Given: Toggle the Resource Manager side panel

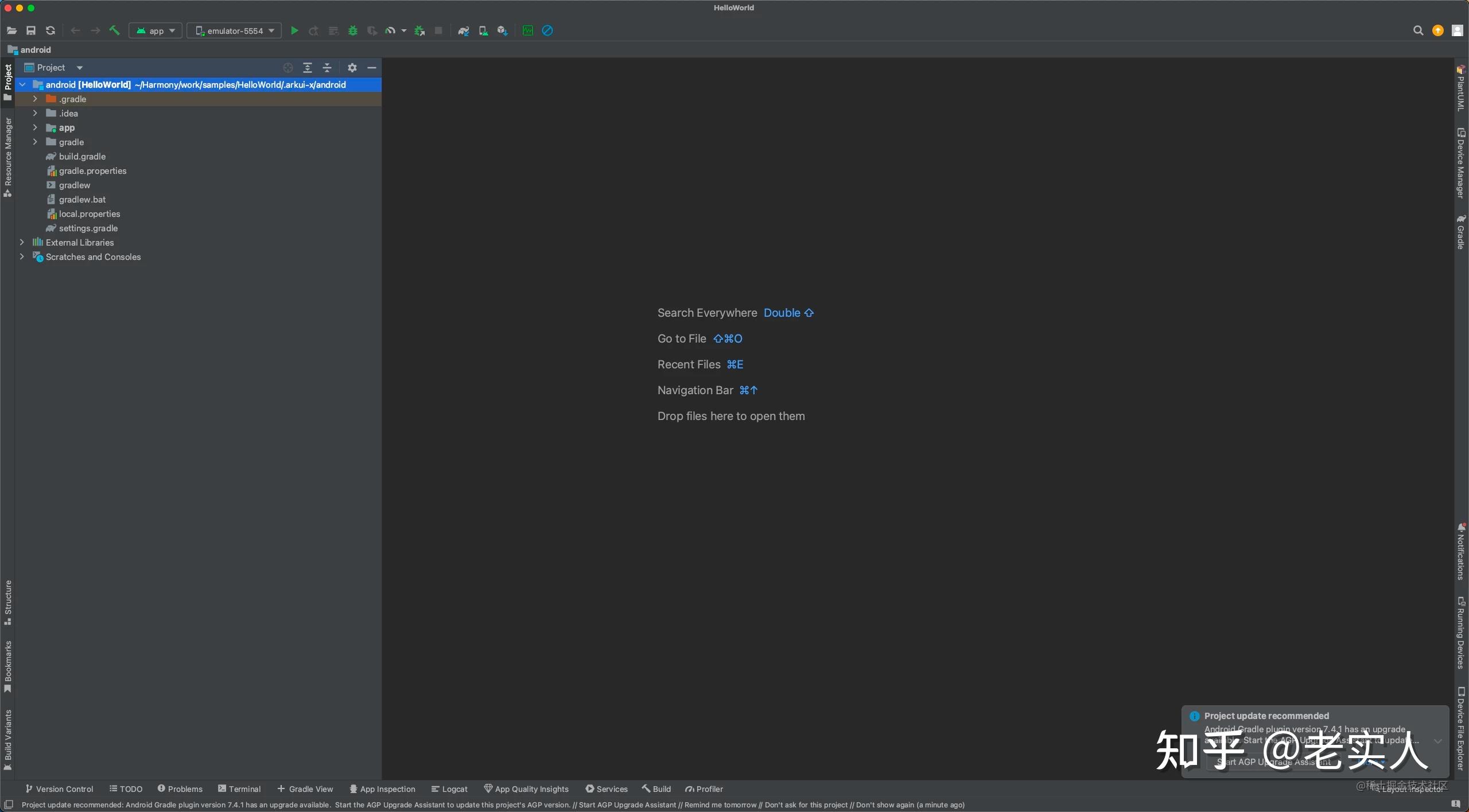Looking at the screenshot, I should pyautogui.click(x=7, y=156).
